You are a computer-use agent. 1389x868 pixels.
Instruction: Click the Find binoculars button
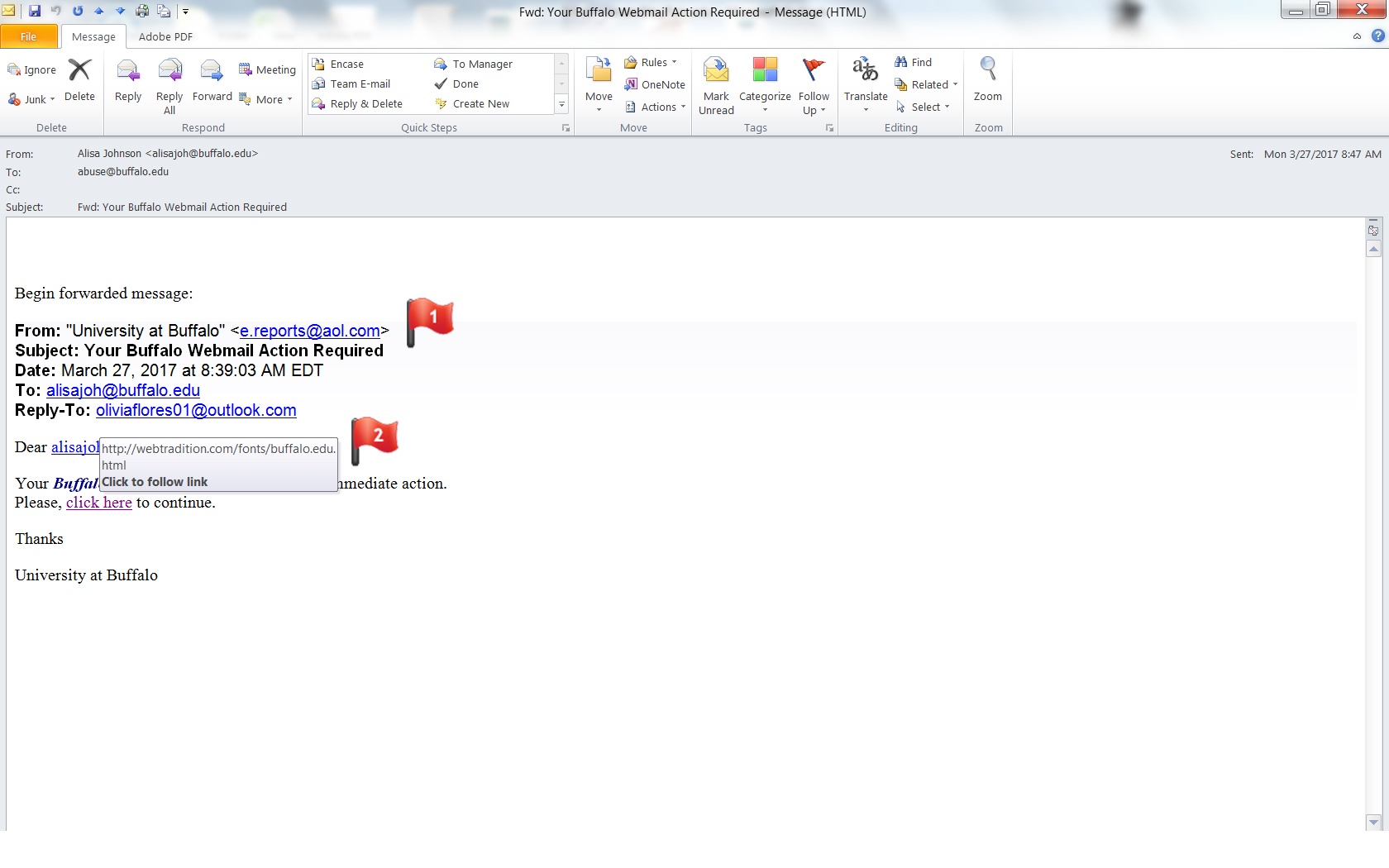pyautogui.click(x=913, y=62)
